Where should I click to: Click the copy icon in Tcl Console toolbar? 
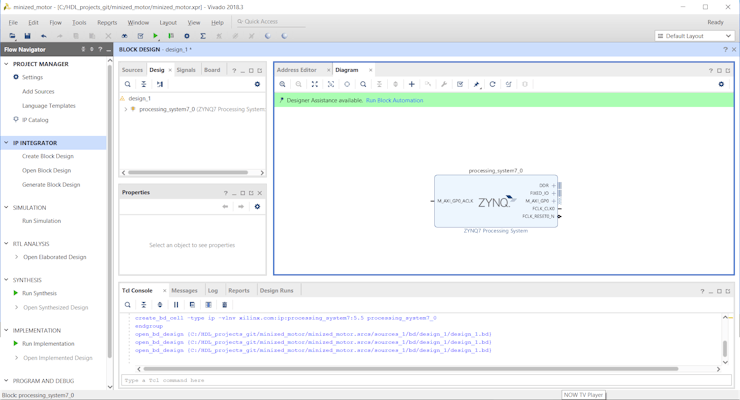tap(192, 305)
